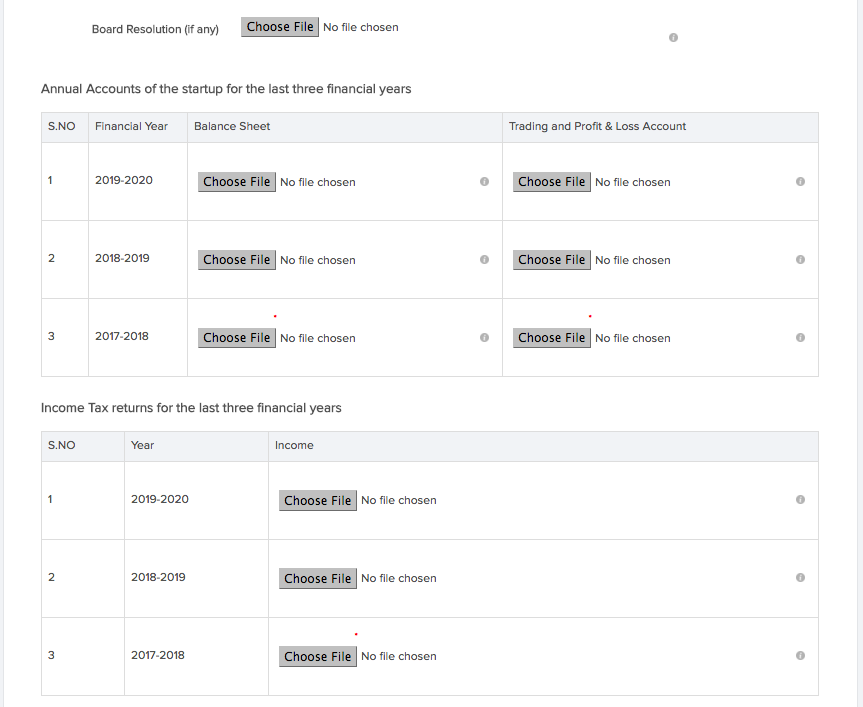The width and height of the screenshot is (863, 707).
Task: Click info icon for 2017-2018 Profit & Loss
Action: [800, 338]
